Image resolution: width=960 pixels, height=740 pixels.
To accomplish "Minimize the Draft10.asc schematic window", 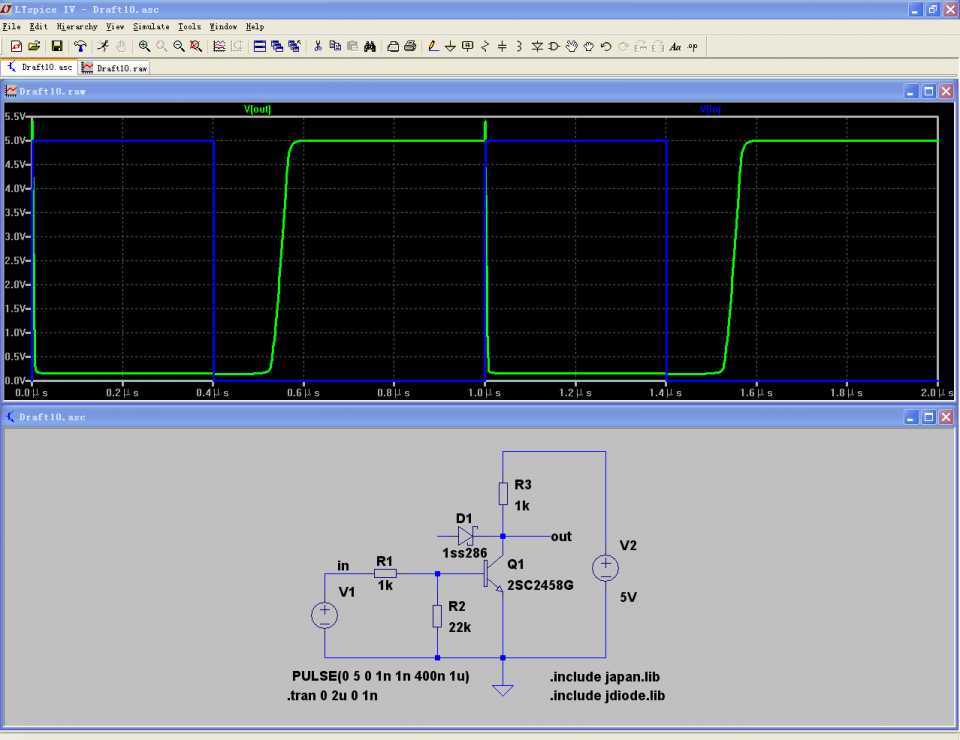I will pyautogui.click(x=910, y=417).
